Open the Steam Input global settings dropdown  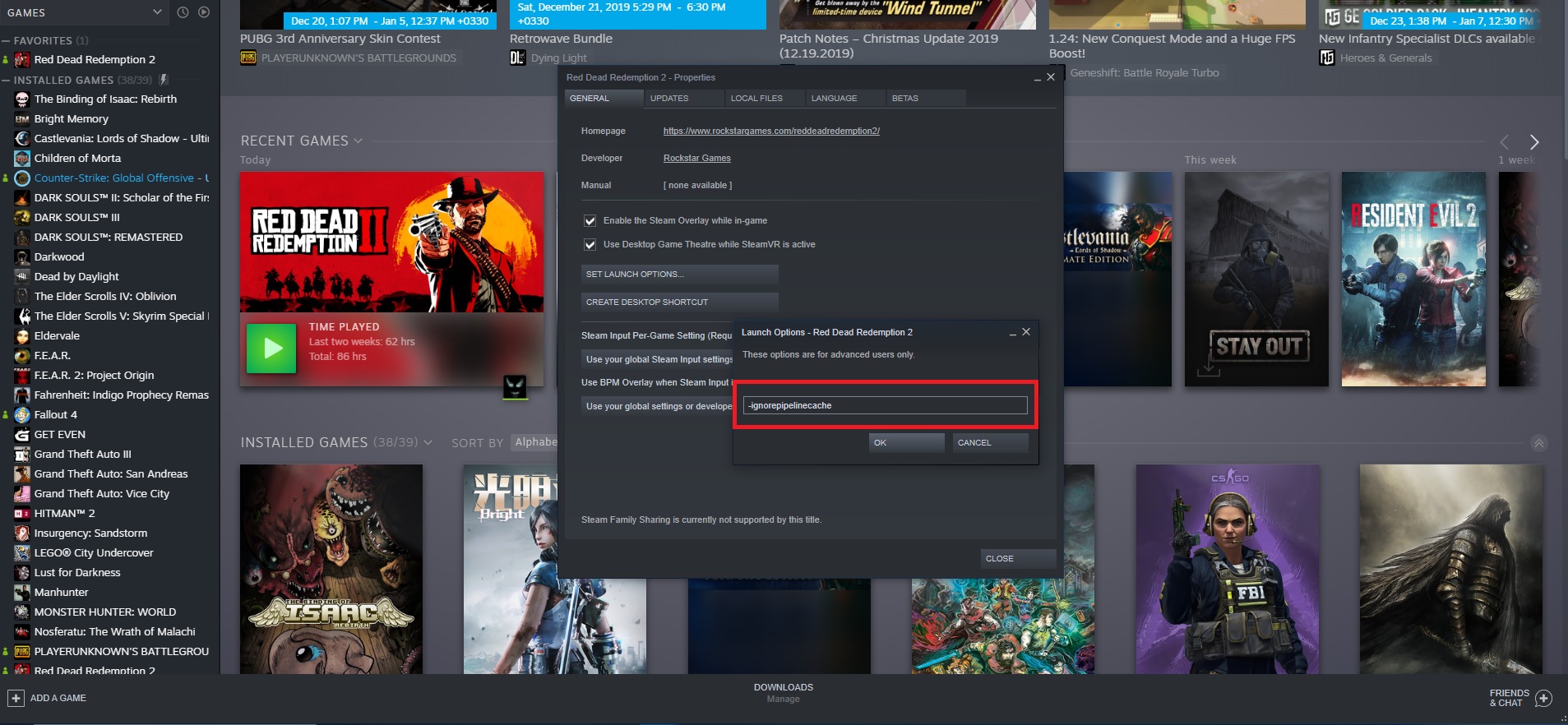coord(657,359)
